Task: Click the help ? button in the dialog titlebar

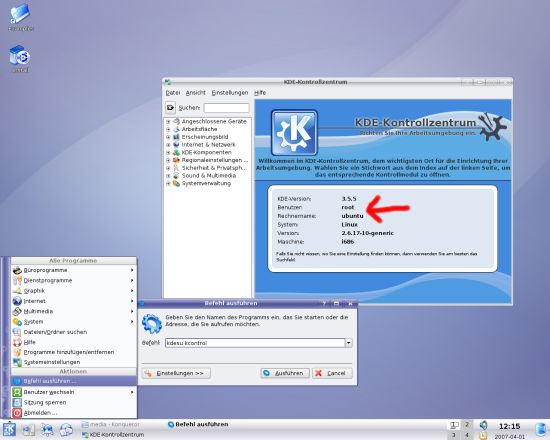Action: coord(324,303)
